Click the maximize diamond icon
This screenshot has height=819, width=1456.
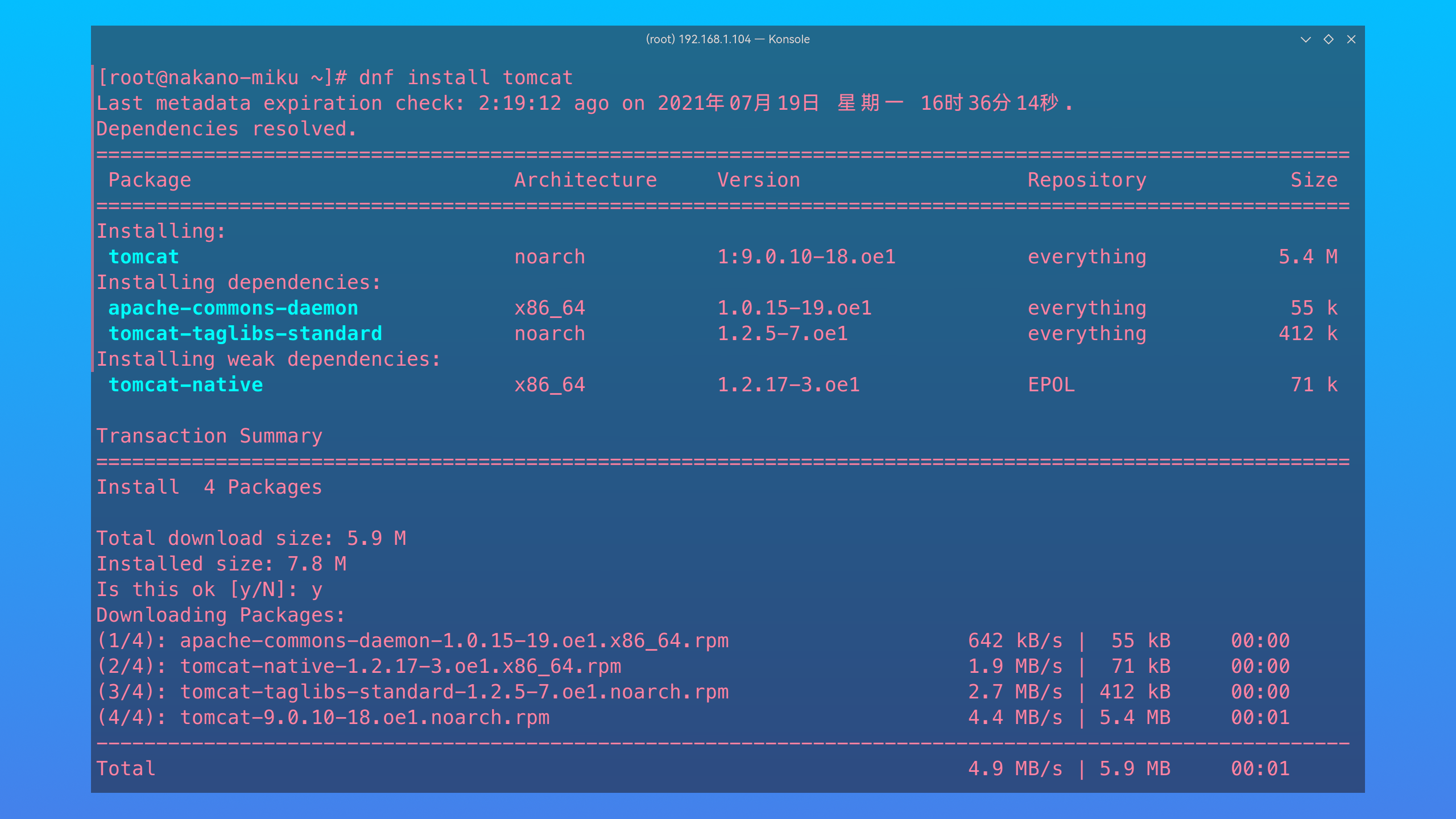(1328, 39)
